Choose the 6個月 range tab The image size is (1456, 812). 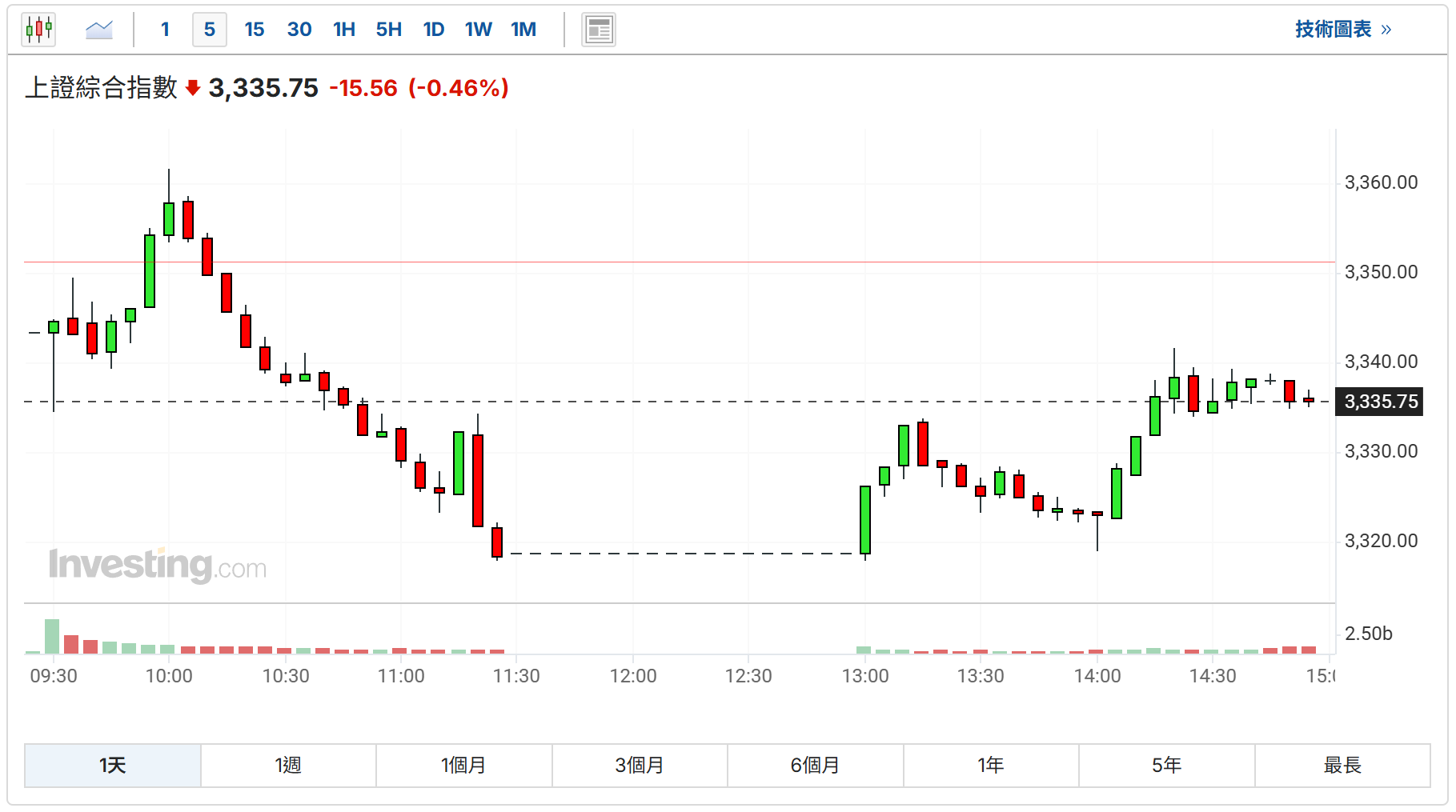click(816, 766)
